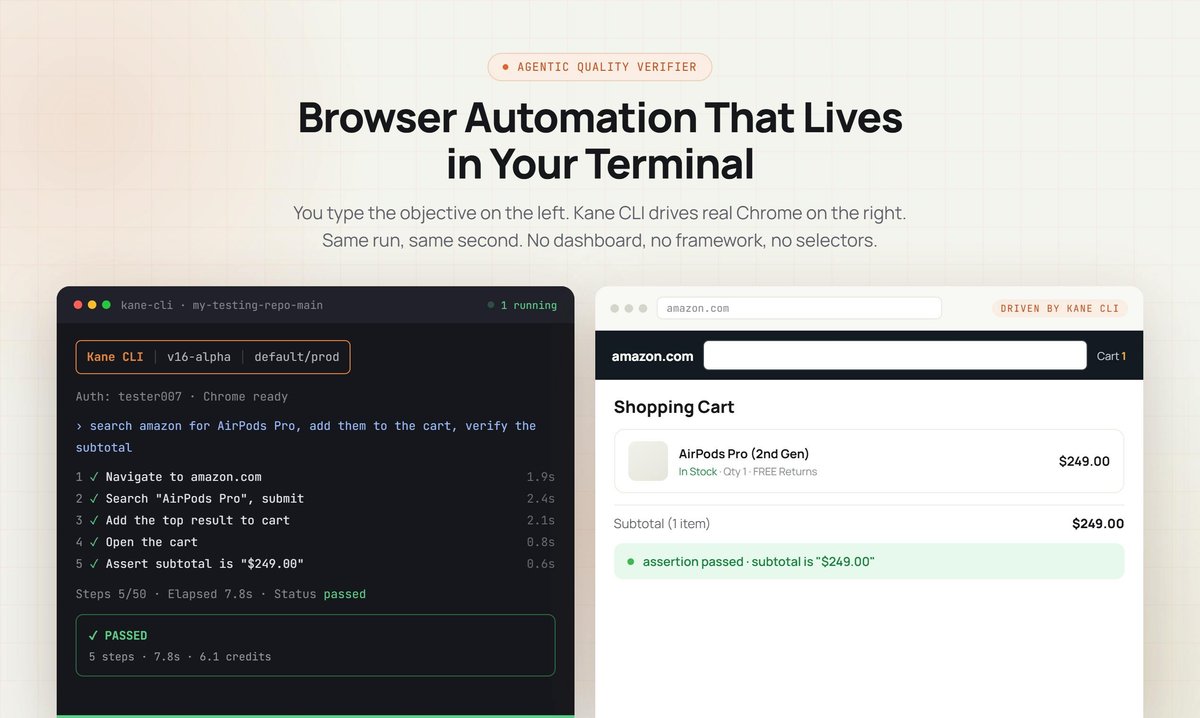This screenshot has height=718, width=1200.
Task: Click the 5 steps 7.8s 6.1 credits summary
Action: [x=180, y=657]
